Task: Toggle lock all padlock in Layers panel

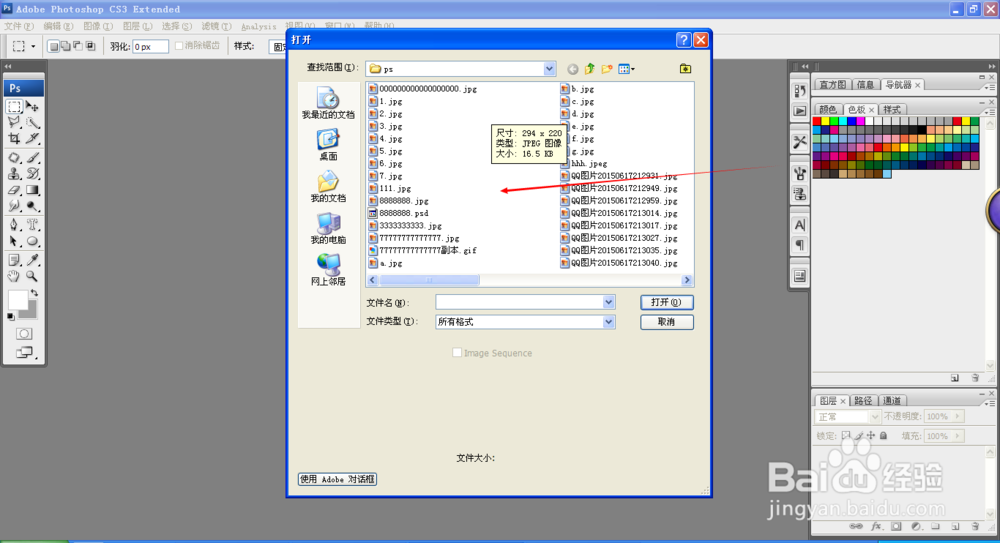Action: click(x=883, y=436)
